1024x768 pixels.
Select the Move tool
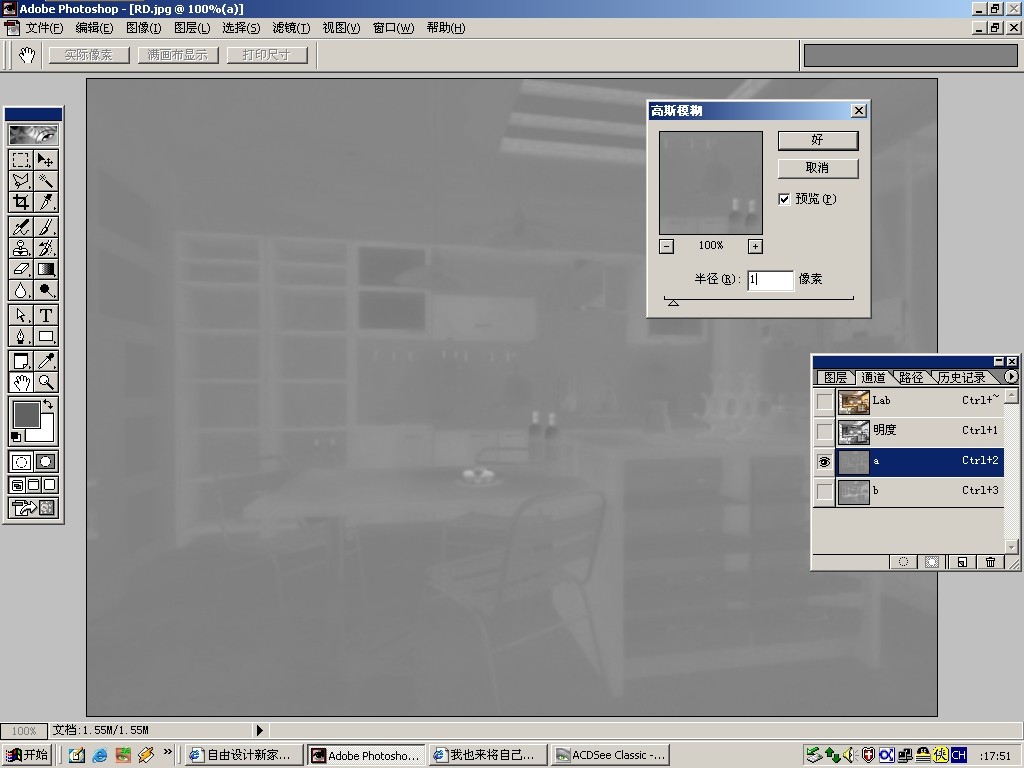[46, 160]
